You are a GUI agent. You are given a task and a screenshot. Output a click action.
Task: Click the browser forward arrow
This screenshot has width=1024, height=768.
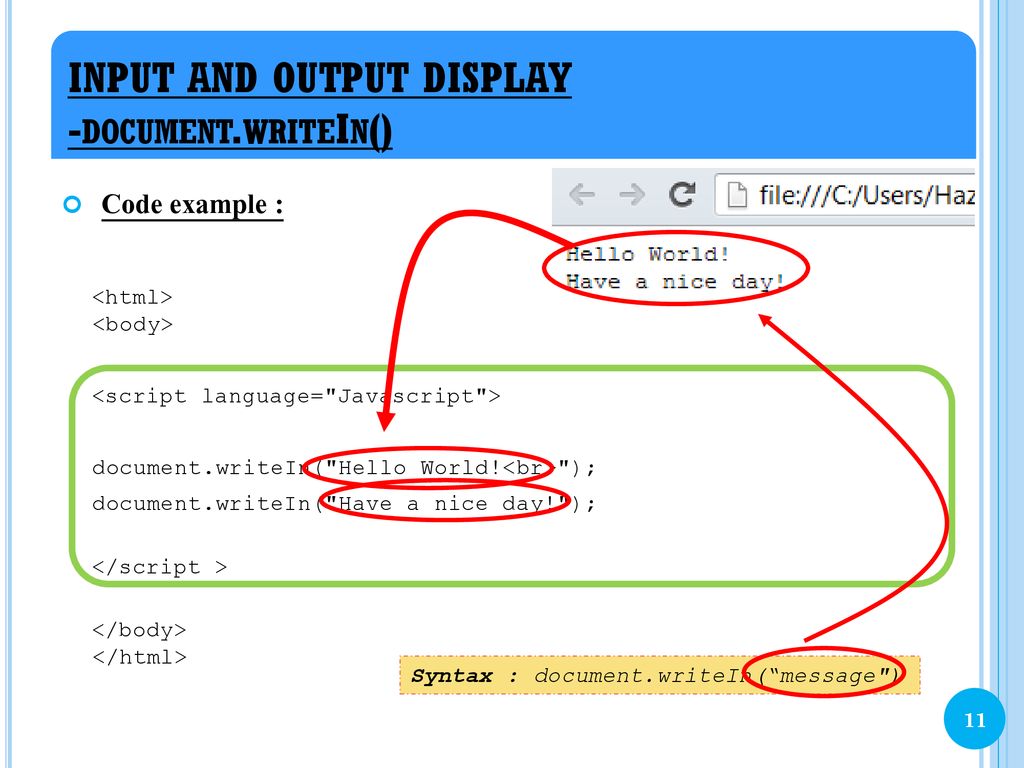[632, 195]
